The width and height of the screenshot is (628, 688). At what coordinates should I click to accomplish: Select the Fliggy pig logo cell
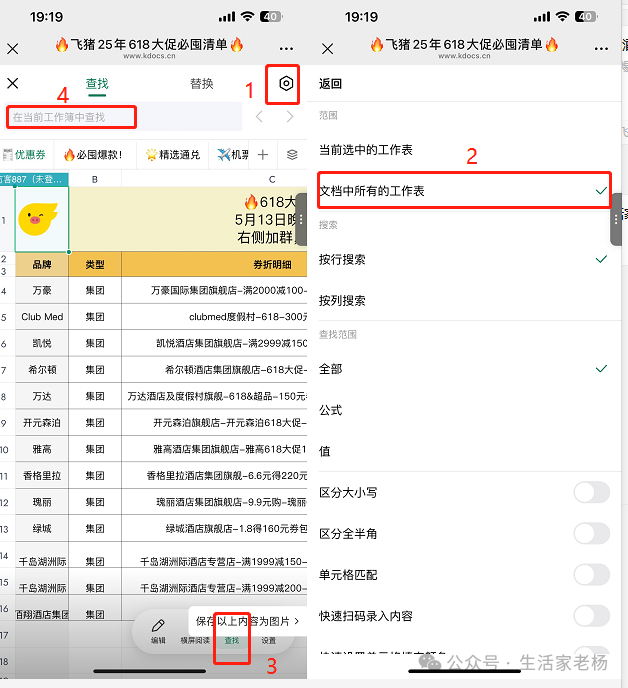pyautogui.click(x=42, y=219)
